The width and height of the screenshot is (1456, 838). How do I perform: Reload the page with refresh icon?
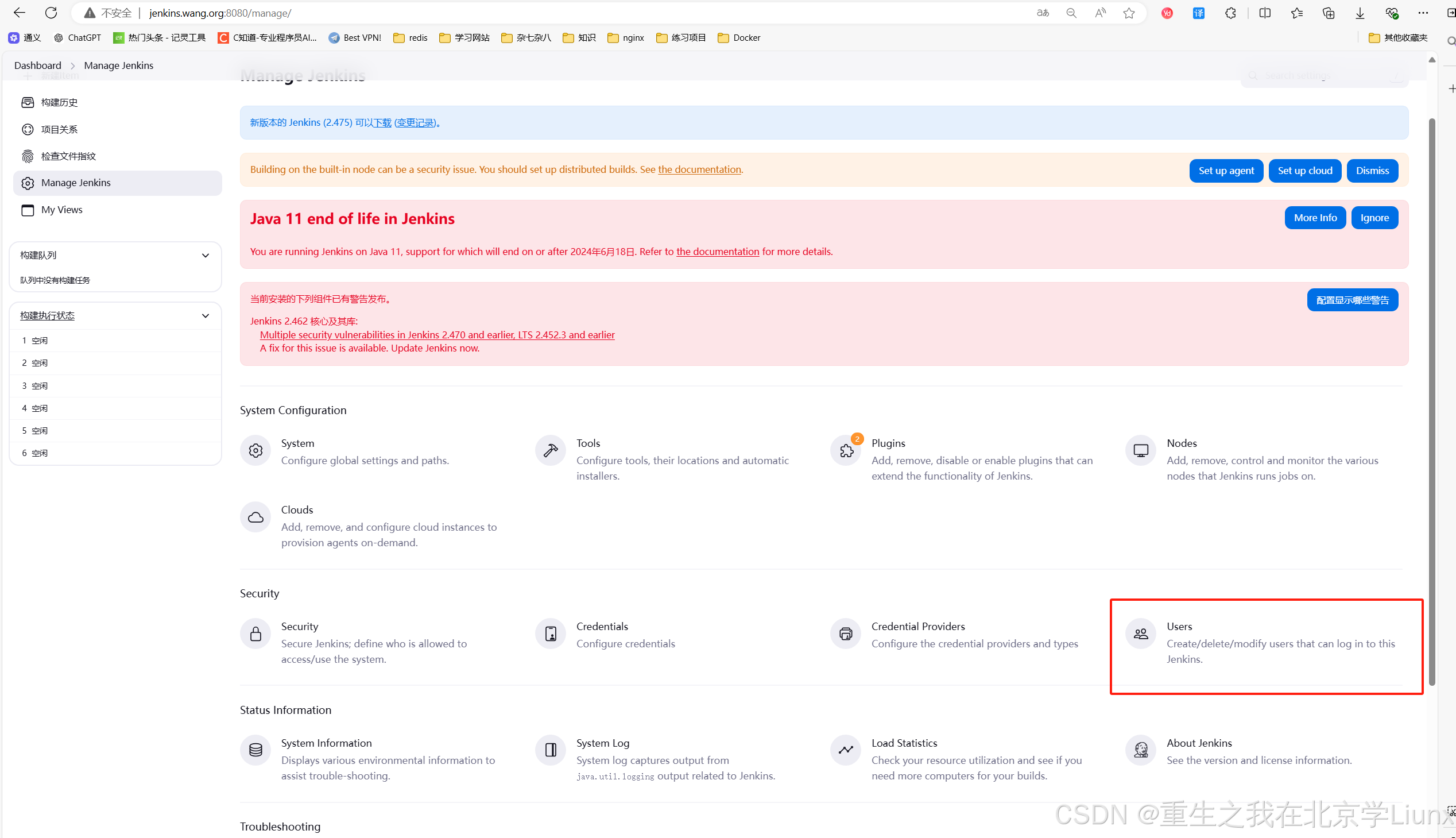(x=51, y=13)
